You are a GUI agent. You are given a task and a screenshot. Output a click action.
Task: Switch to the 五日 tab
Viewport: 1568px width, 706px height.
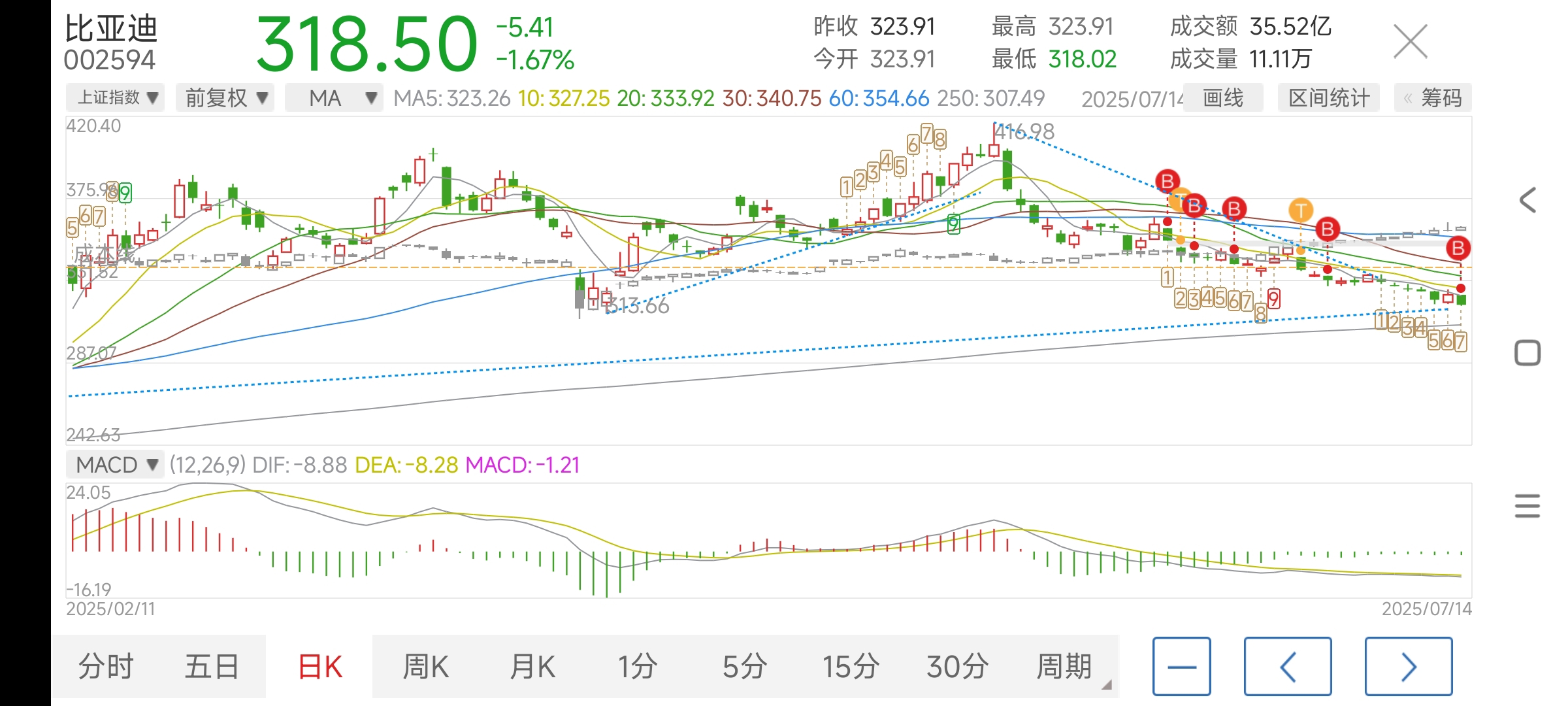pyautogui.click(x=212, y=667)
